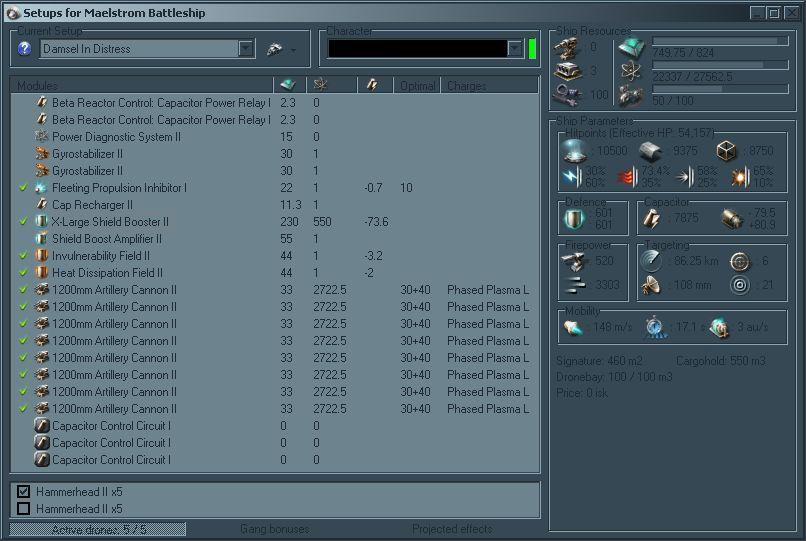Image resolution: width=806 pixels, height=541 pixels.
Task: Open the Projected effects section
Action: (452, 529)
